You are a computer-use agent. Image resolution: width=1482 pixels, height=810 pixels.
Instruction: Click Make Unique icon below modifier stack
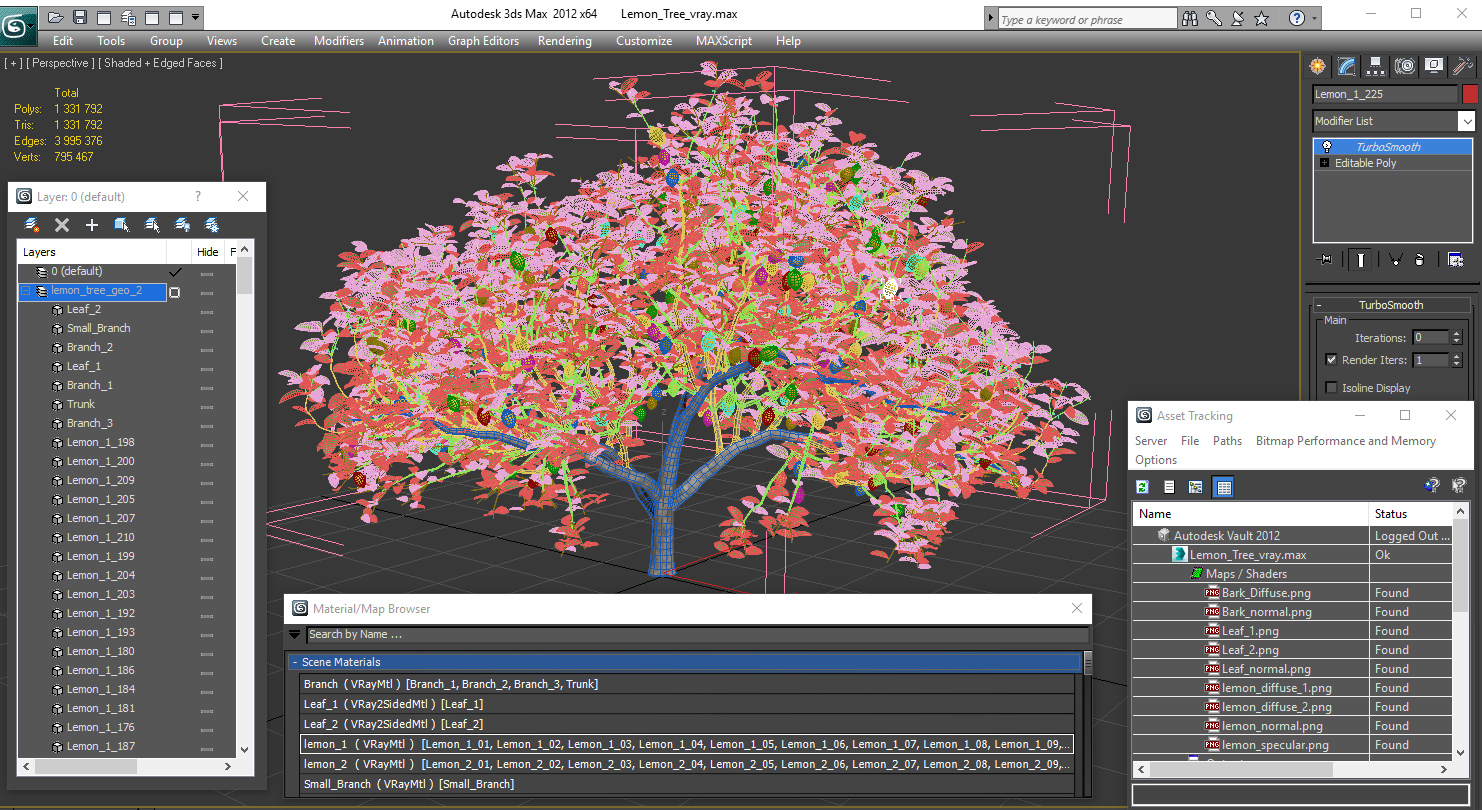[1395, 260]
